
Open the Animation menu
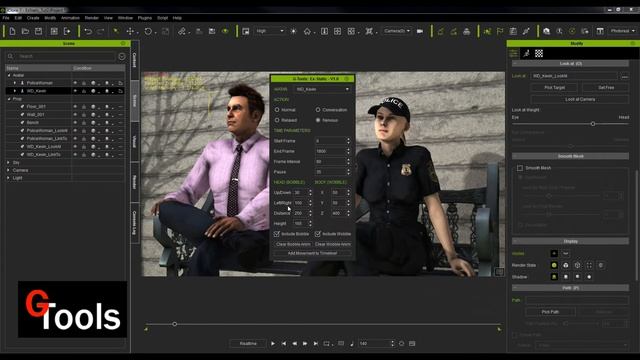tap(70, 18)
